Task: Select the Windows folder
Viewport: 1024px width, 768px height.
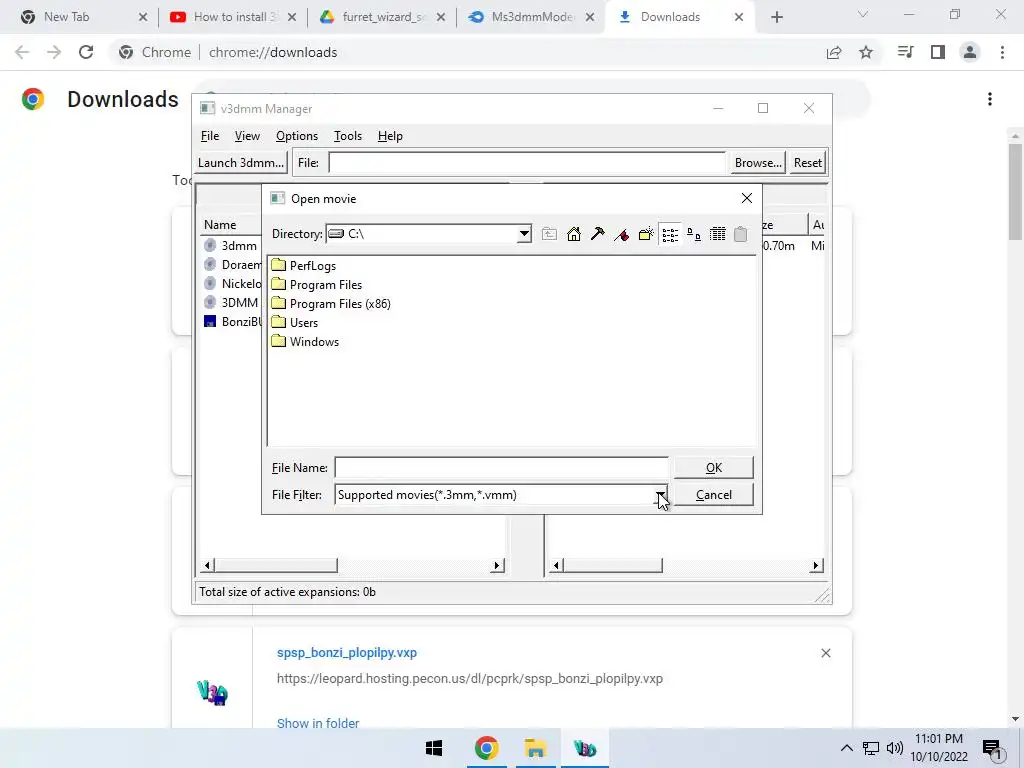Action: (305, 342)
